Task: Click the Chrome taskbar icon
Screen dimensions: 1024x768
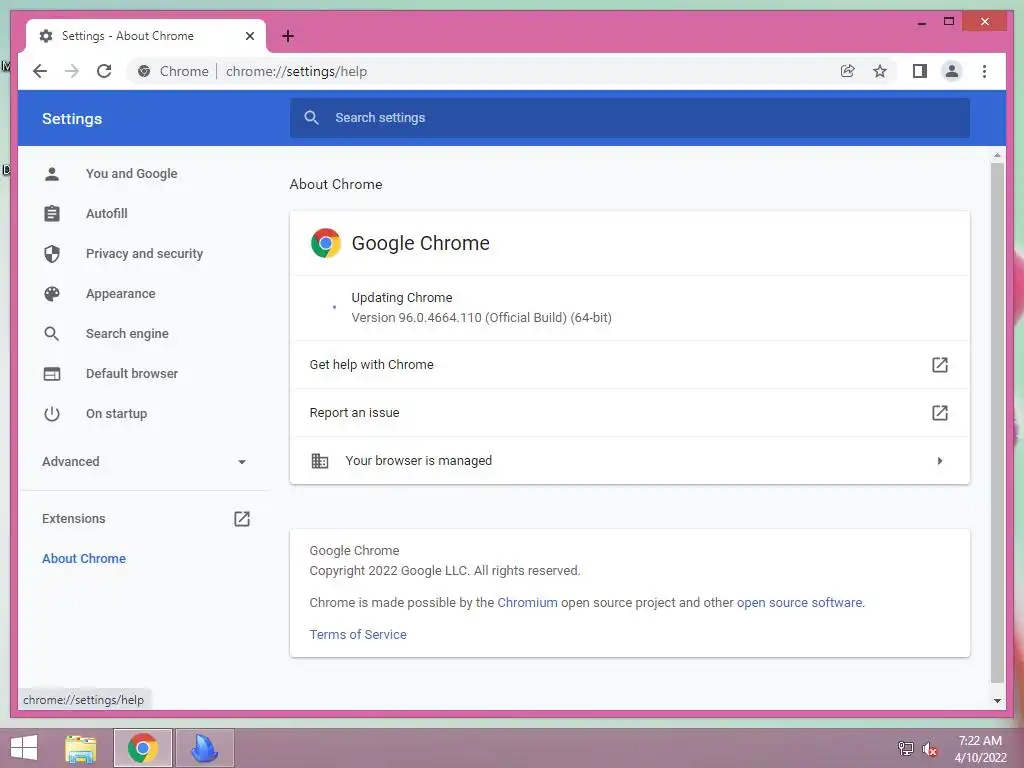Action: (143, 748)
